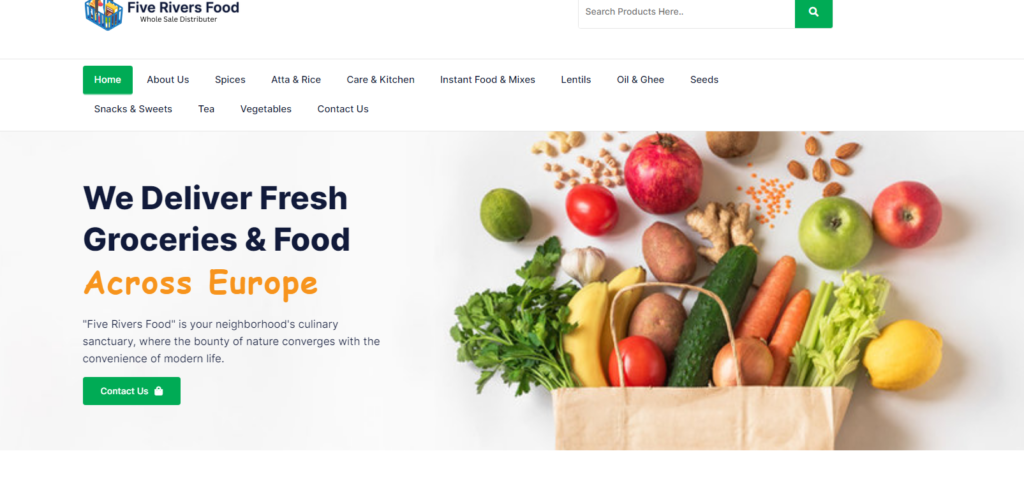1024x495 pixels.
Task: Select Atta & Rice in navigation
Action: pyautogui.click(x=296, y=80)
